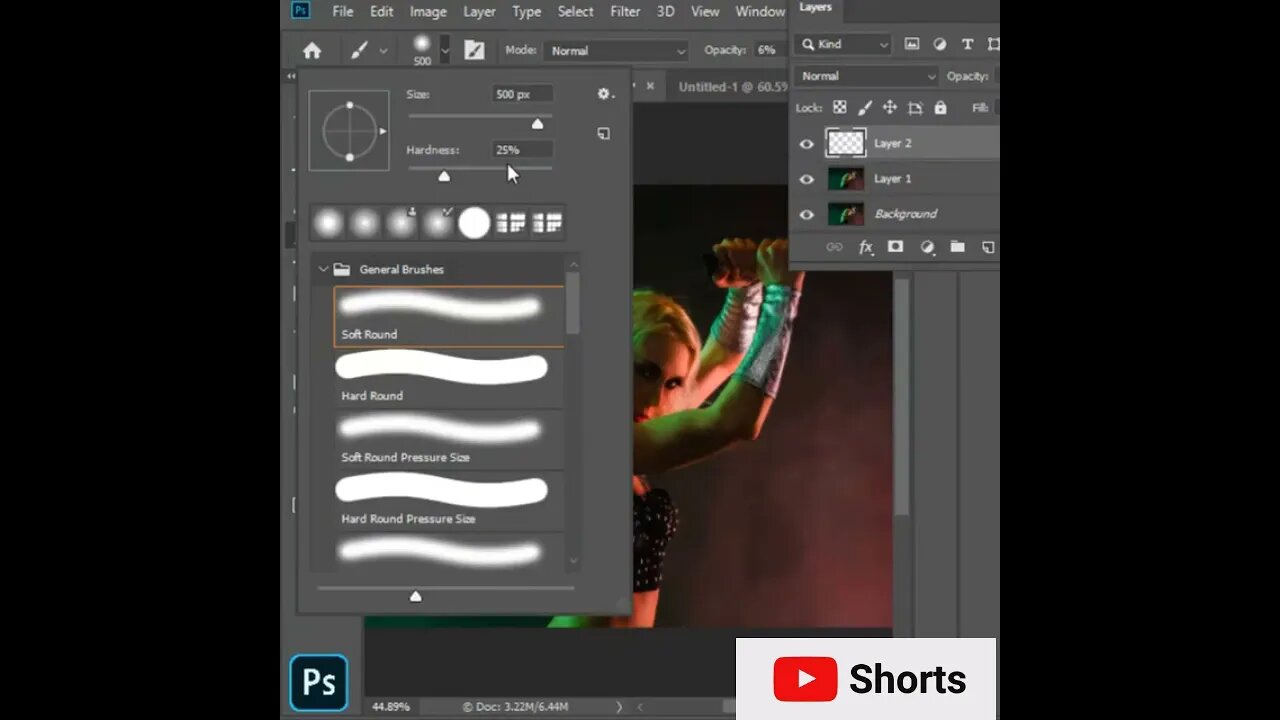Open the Layer menu

click(479, 11)
